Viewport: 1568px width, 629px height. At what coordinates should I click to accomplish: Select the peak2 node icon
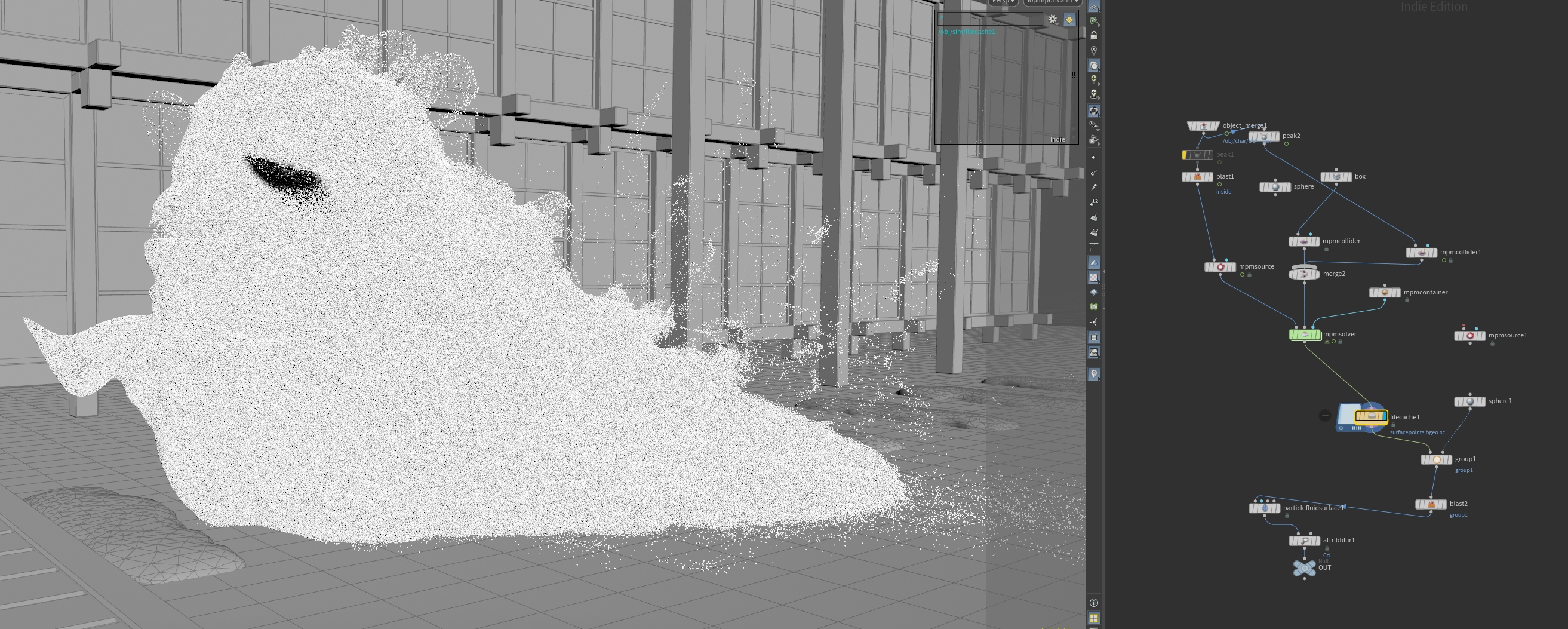(x=1264, y=136)
